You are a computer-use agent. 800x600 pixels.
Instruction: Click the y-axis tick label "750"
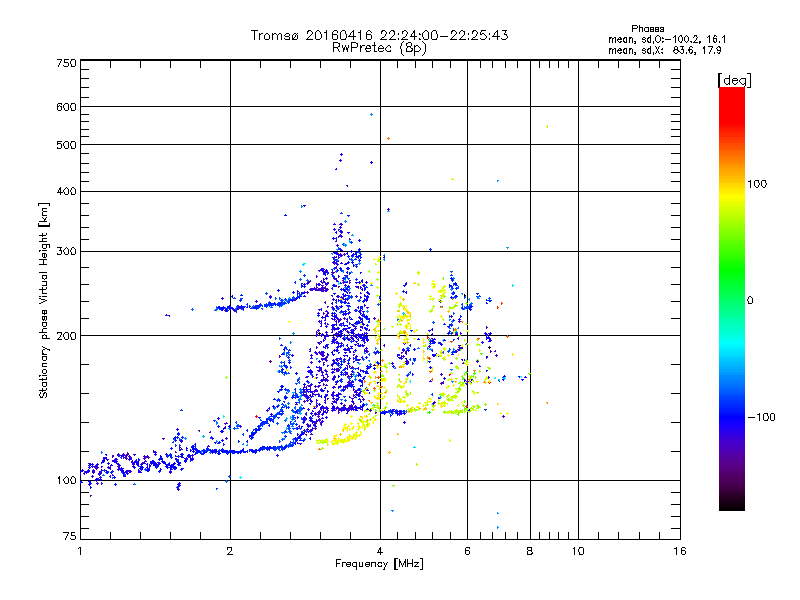point(66,63)
